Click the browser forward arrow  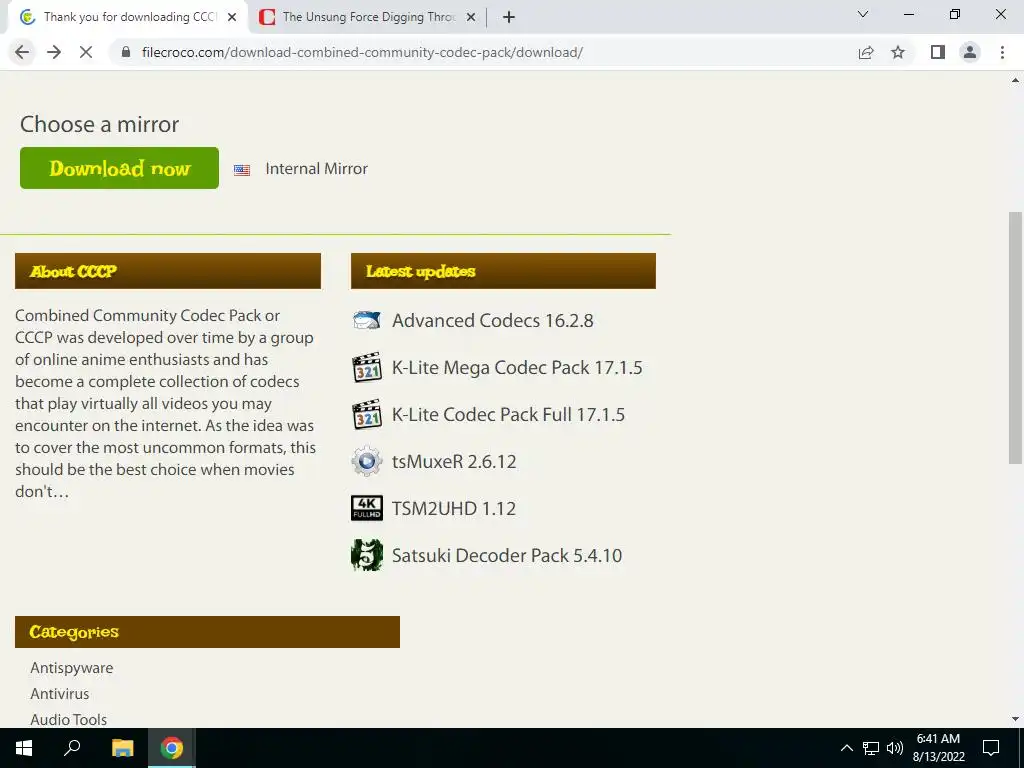click(x=54, y=52)
